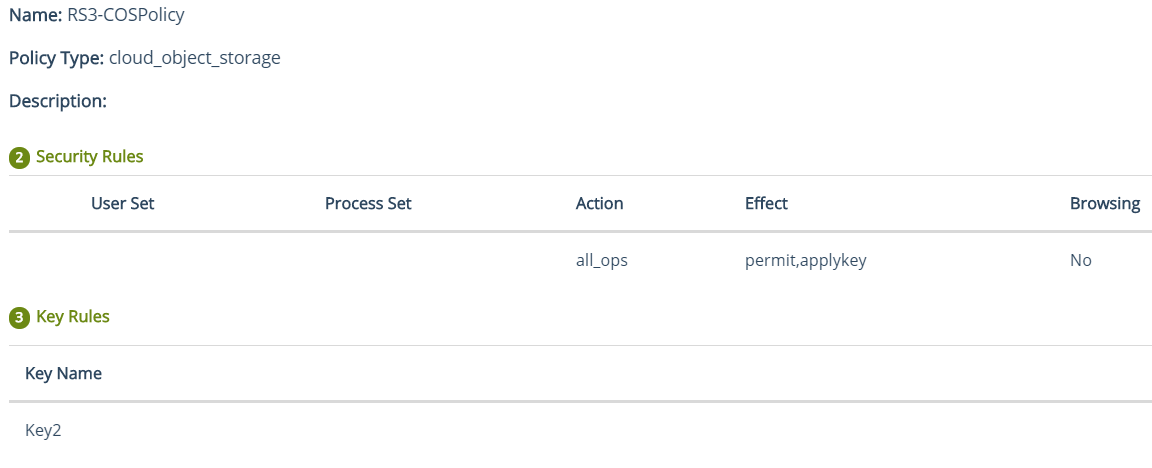Screen dimensions: 1152x468
Task: Click the Description field label
Action: tap(57, 101)
